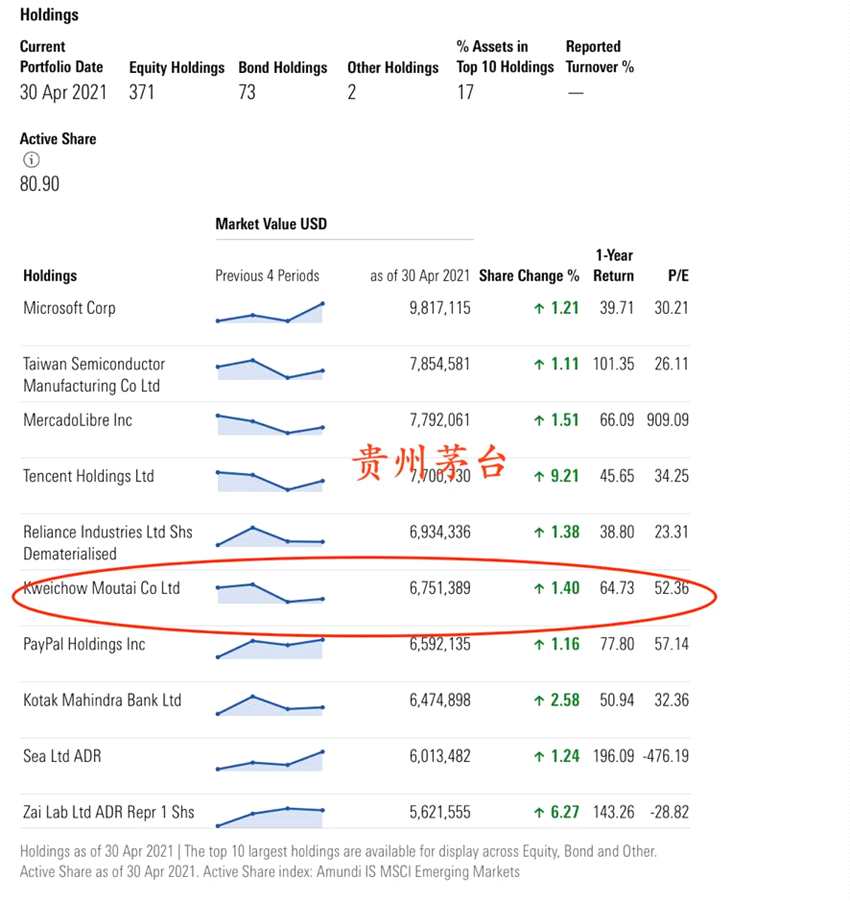Click the Holdings column header in table
This screenshot has width=850, height=901.
[50, 276]
